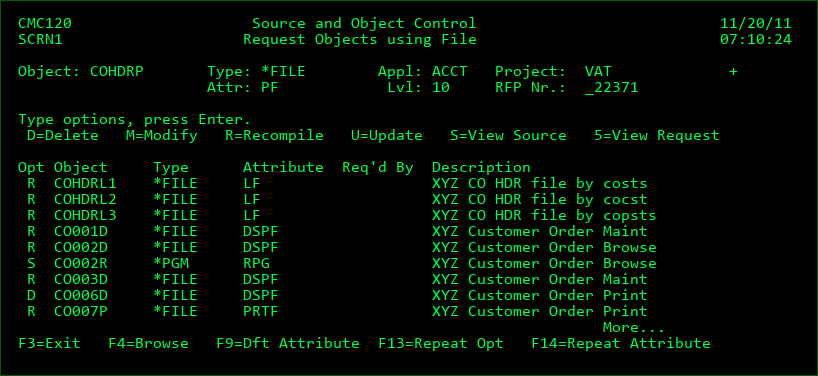Screen dimensions: 818x376
Task: Click the 5=View Request option legend
Action: 657,136
